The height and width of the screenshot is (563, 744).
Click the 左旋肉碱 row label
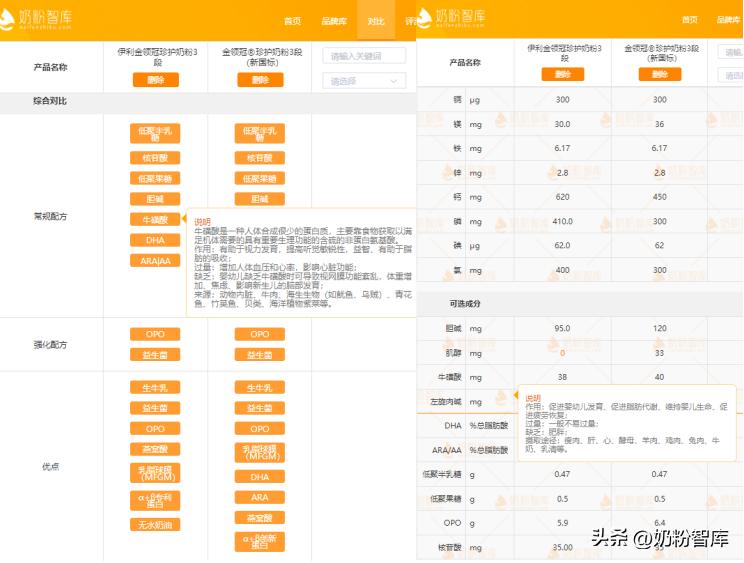(446, 402)
